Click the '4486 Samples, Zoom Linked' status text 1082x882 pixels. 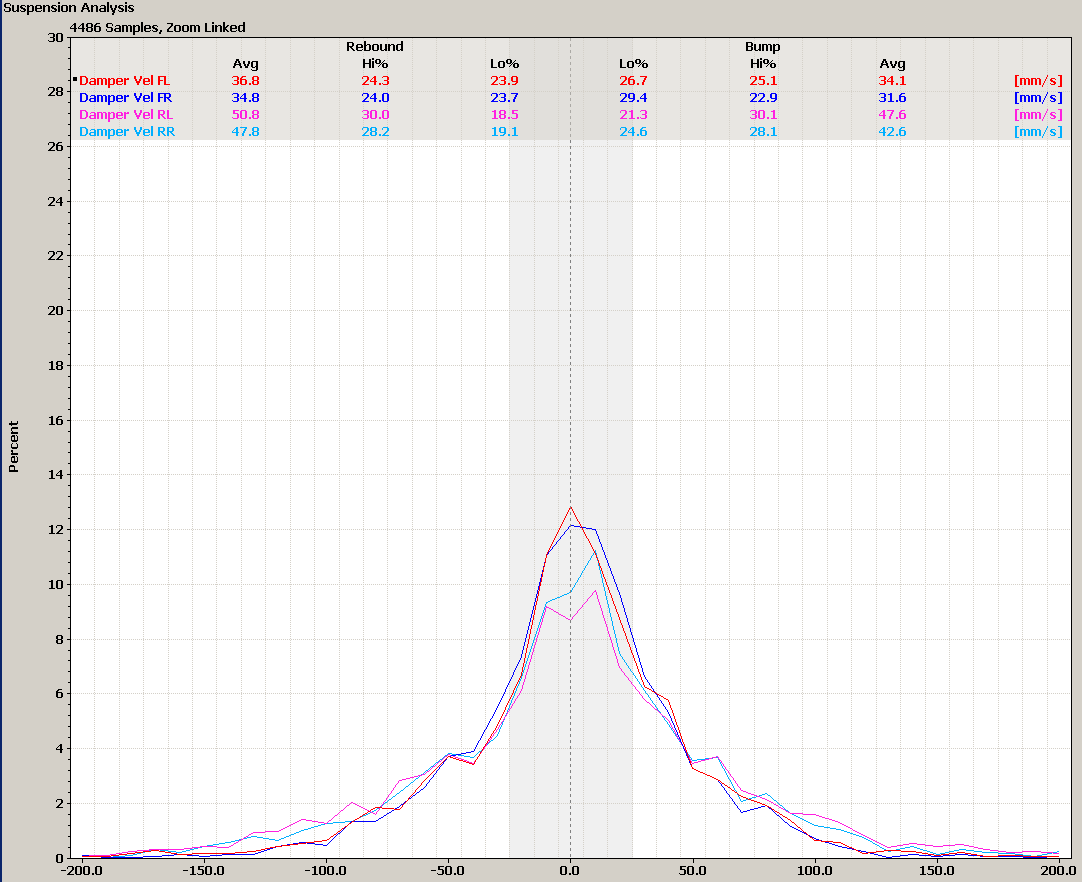157,28
